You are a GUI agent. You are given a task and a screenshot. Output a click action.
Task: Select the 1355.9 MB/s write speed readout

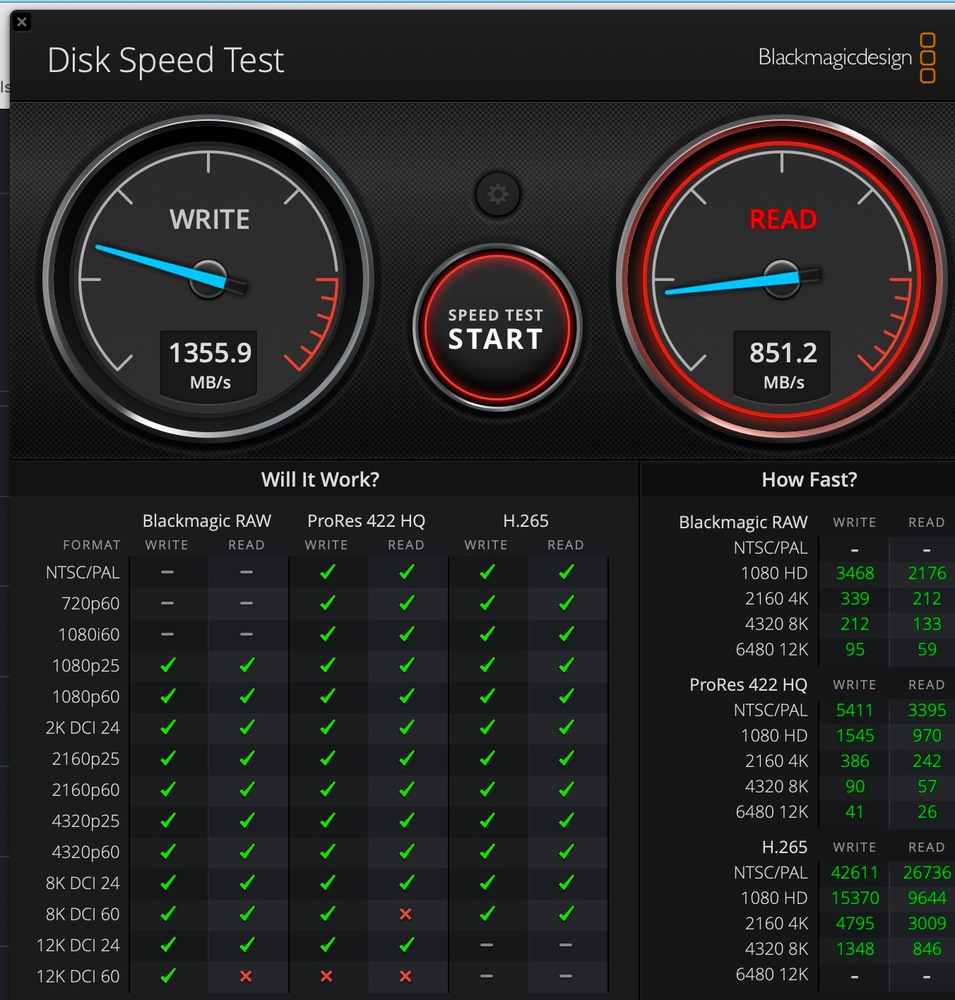[x=210, y=363]
